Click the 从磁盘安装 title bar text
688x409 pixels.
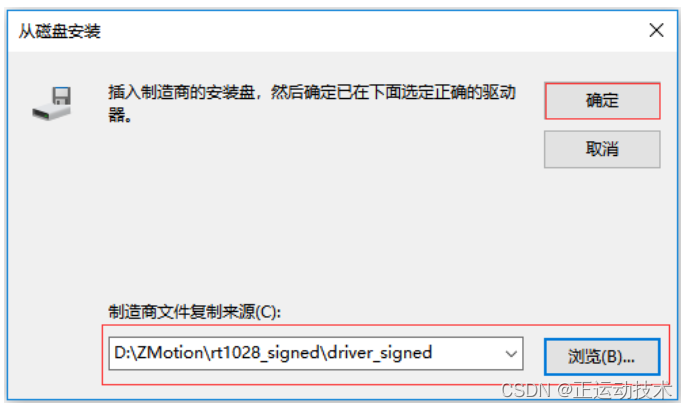[x=60, y=31]
